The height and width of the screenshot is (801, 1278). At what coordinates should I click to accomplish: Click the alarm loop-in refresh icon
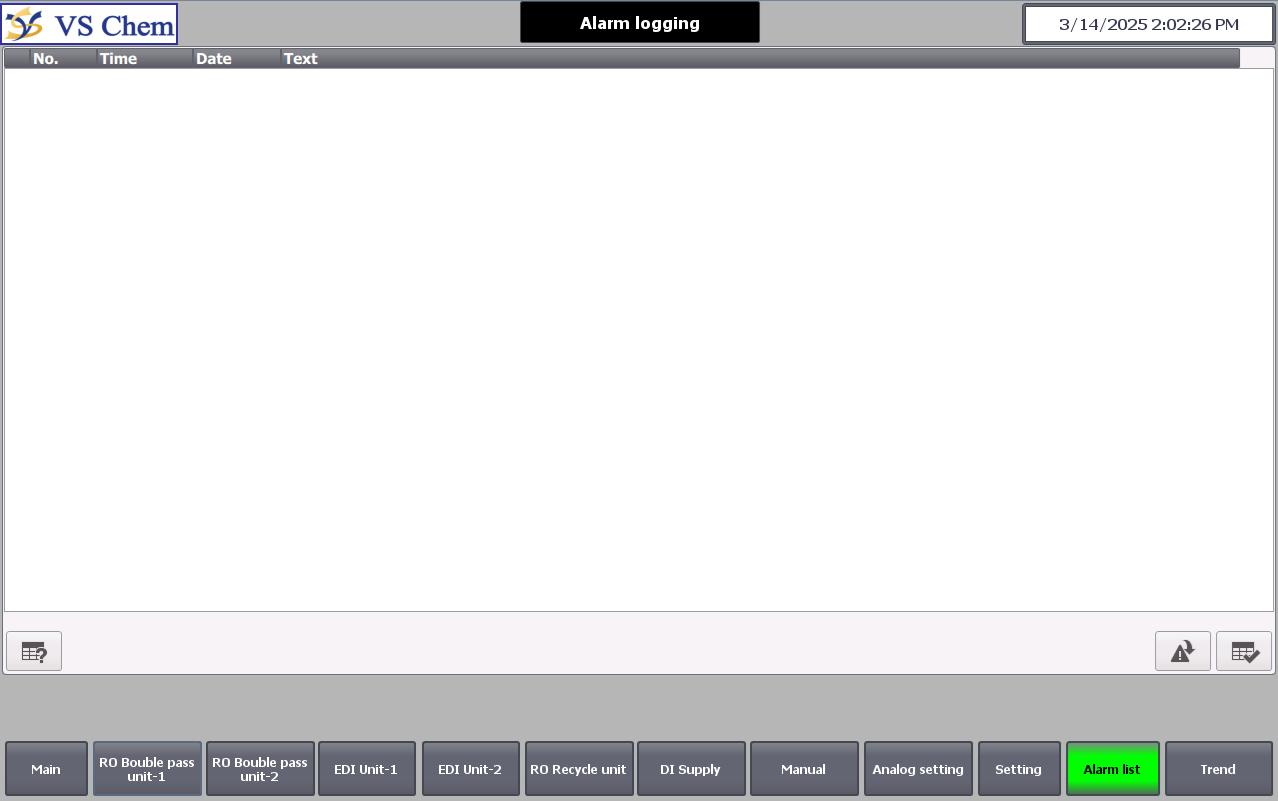[x=1183, y=651]
